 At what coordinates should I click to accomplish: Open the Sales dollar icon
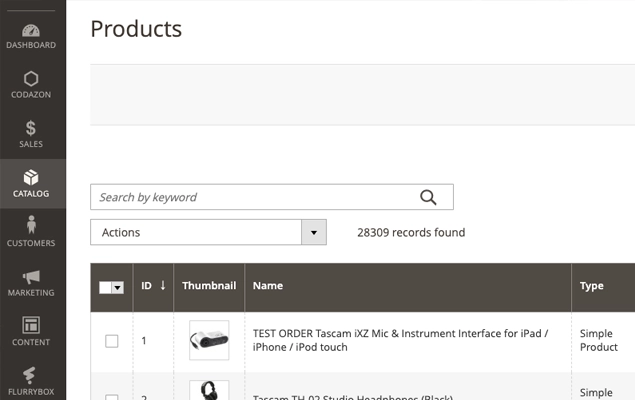31,128
